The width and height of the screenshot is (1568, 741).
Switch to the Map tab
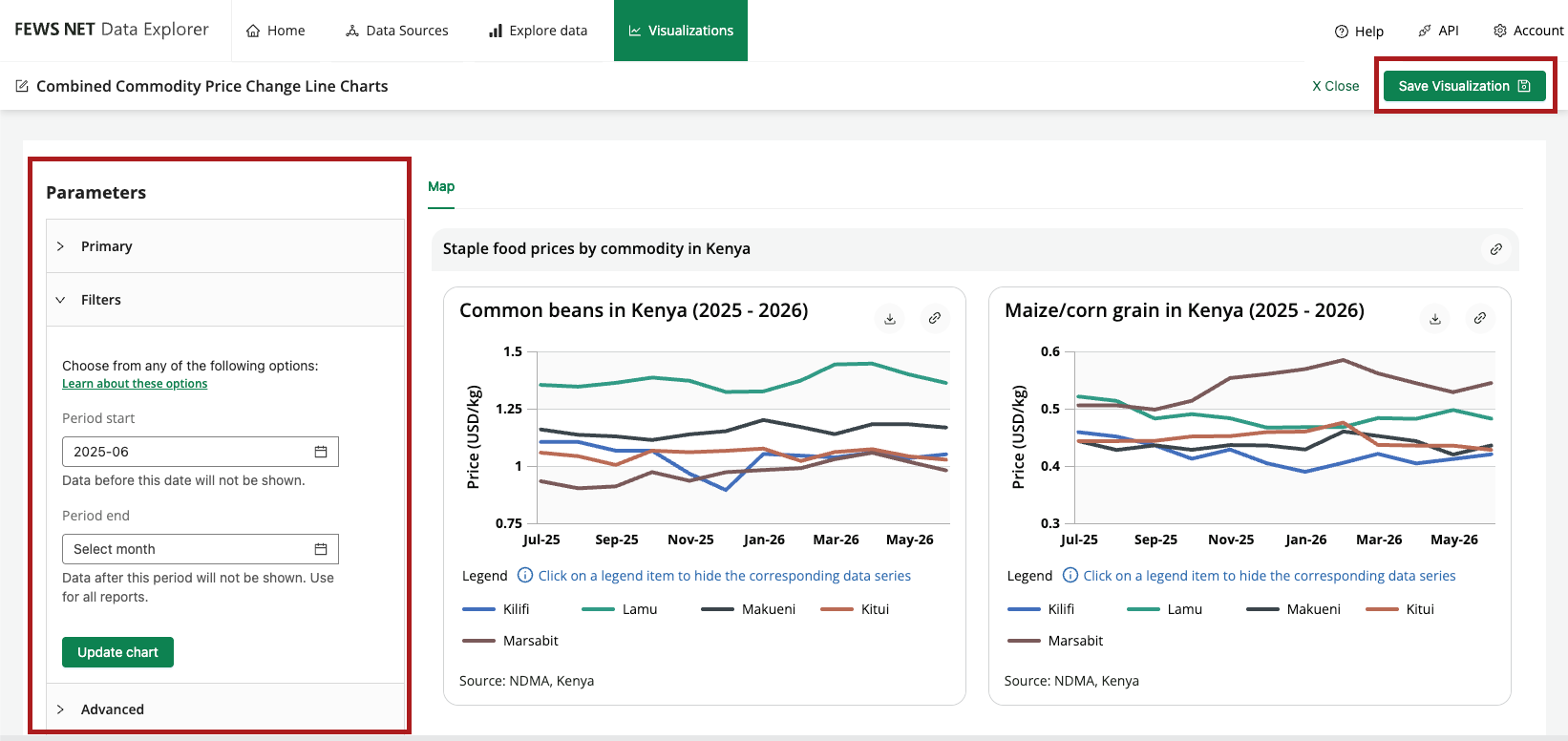[441, 186]
